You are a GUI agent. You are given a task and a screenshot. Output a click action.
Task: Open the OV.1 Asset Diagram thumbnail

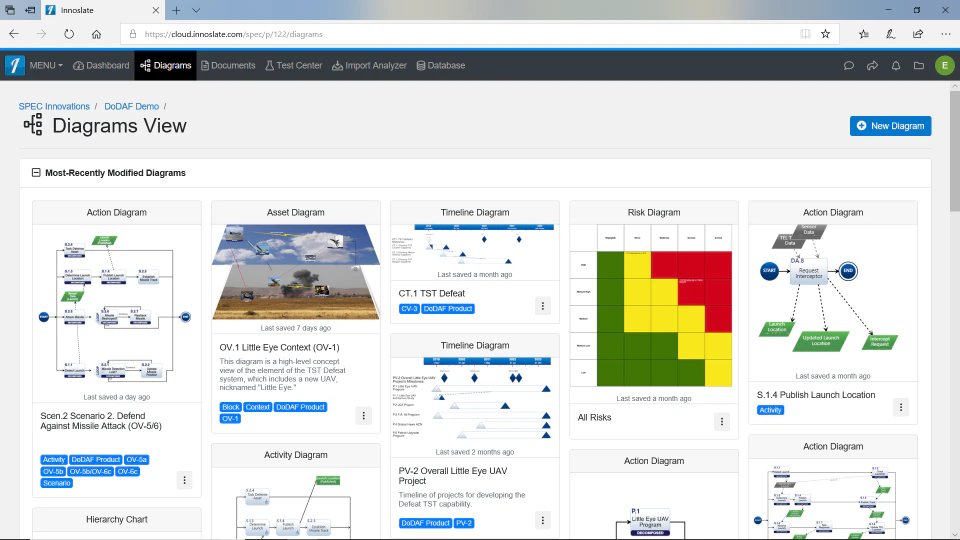point(296,272)
